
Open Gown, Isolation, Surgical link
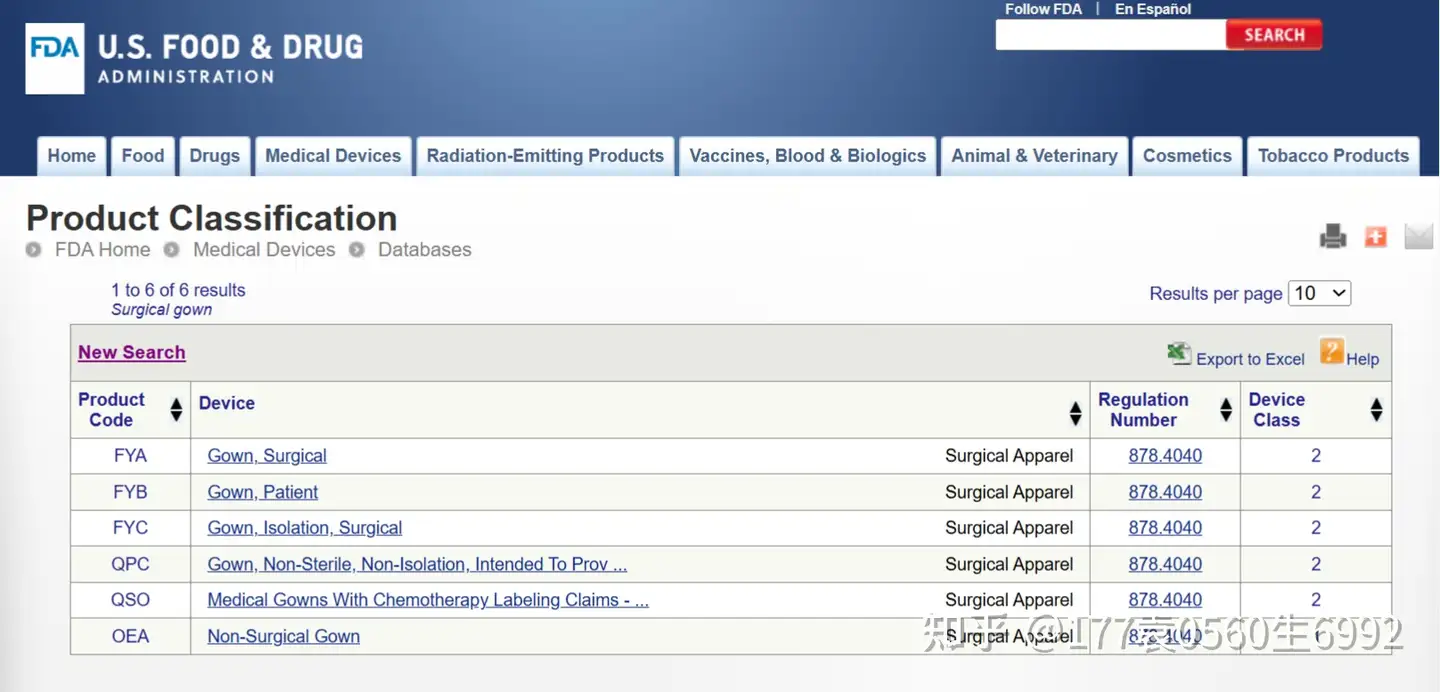[305, 528]
